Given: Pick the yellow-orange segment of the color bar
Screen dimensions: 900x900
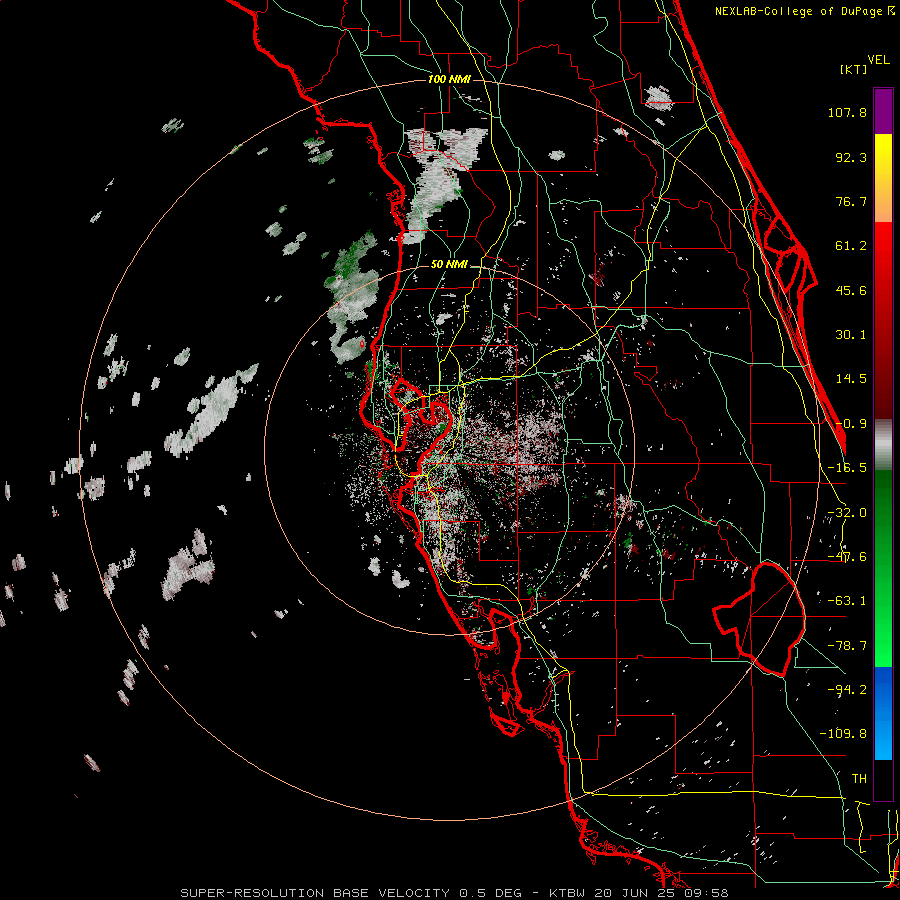Looking at the screenshot, I should pos(883,178).
